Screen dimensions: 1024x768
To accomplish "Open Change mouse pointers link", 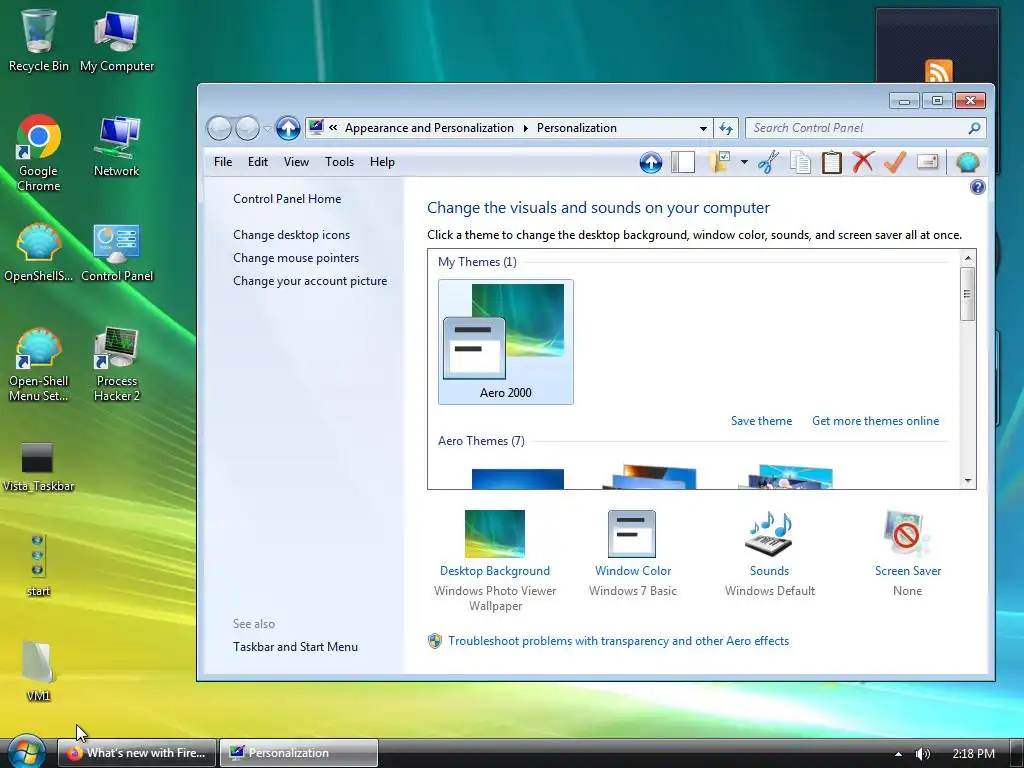I will 296,258.
